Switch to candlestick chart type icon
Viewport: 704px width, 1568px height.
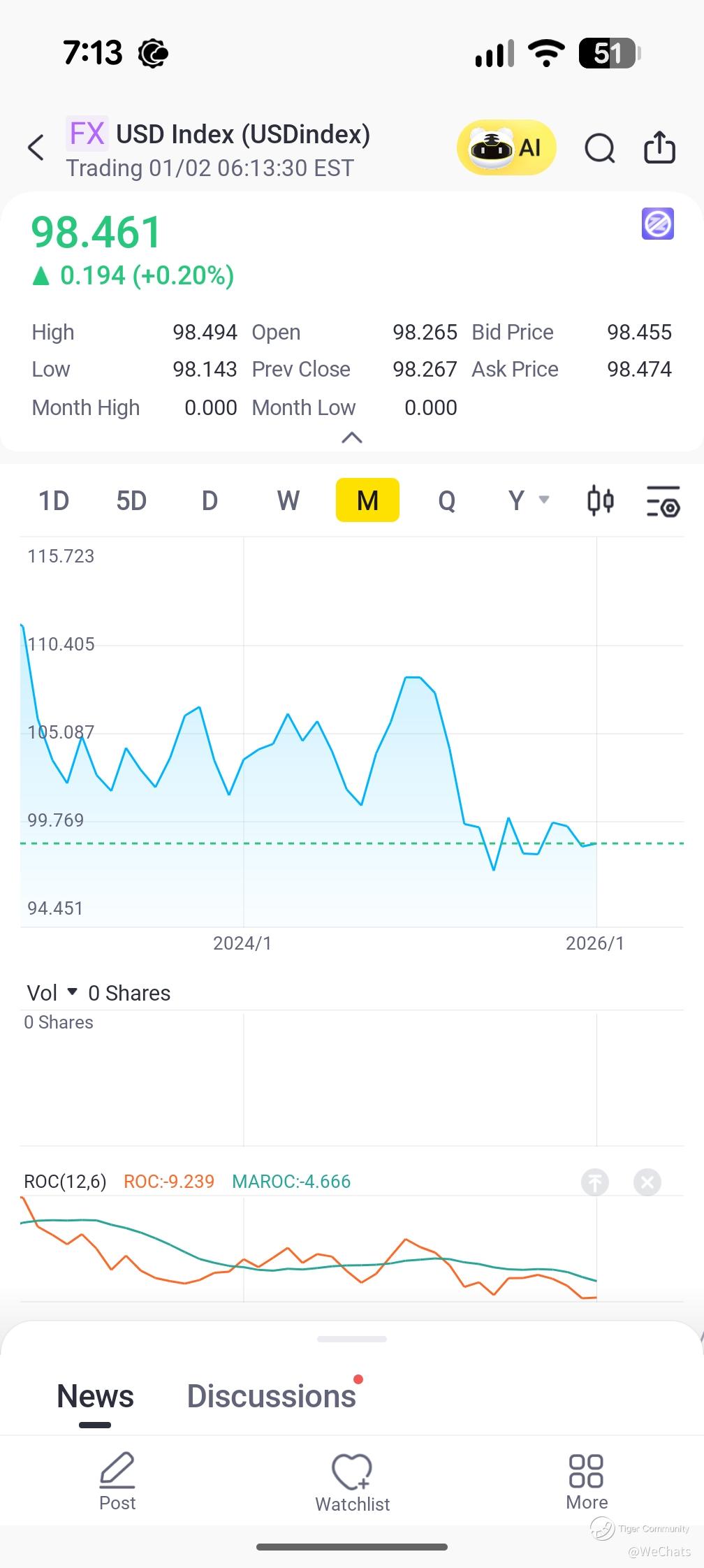(x=600, y=501)
